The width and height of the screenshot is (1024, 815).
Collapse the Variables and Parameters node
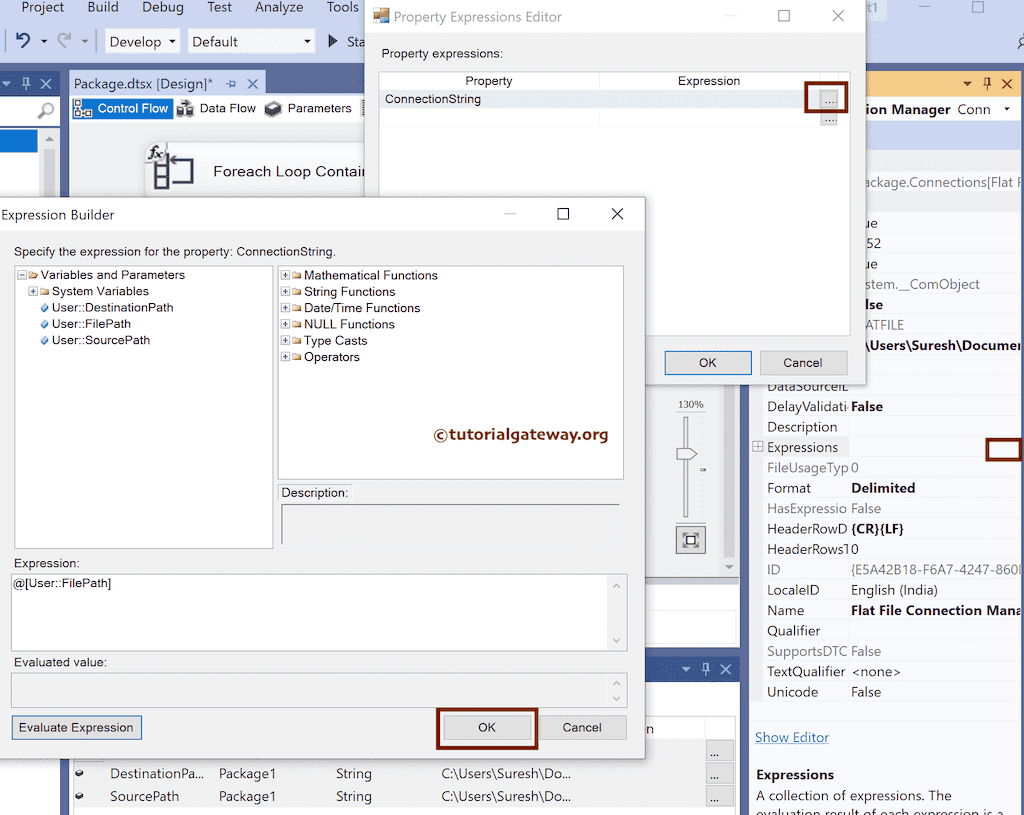[x=22, y=275]
